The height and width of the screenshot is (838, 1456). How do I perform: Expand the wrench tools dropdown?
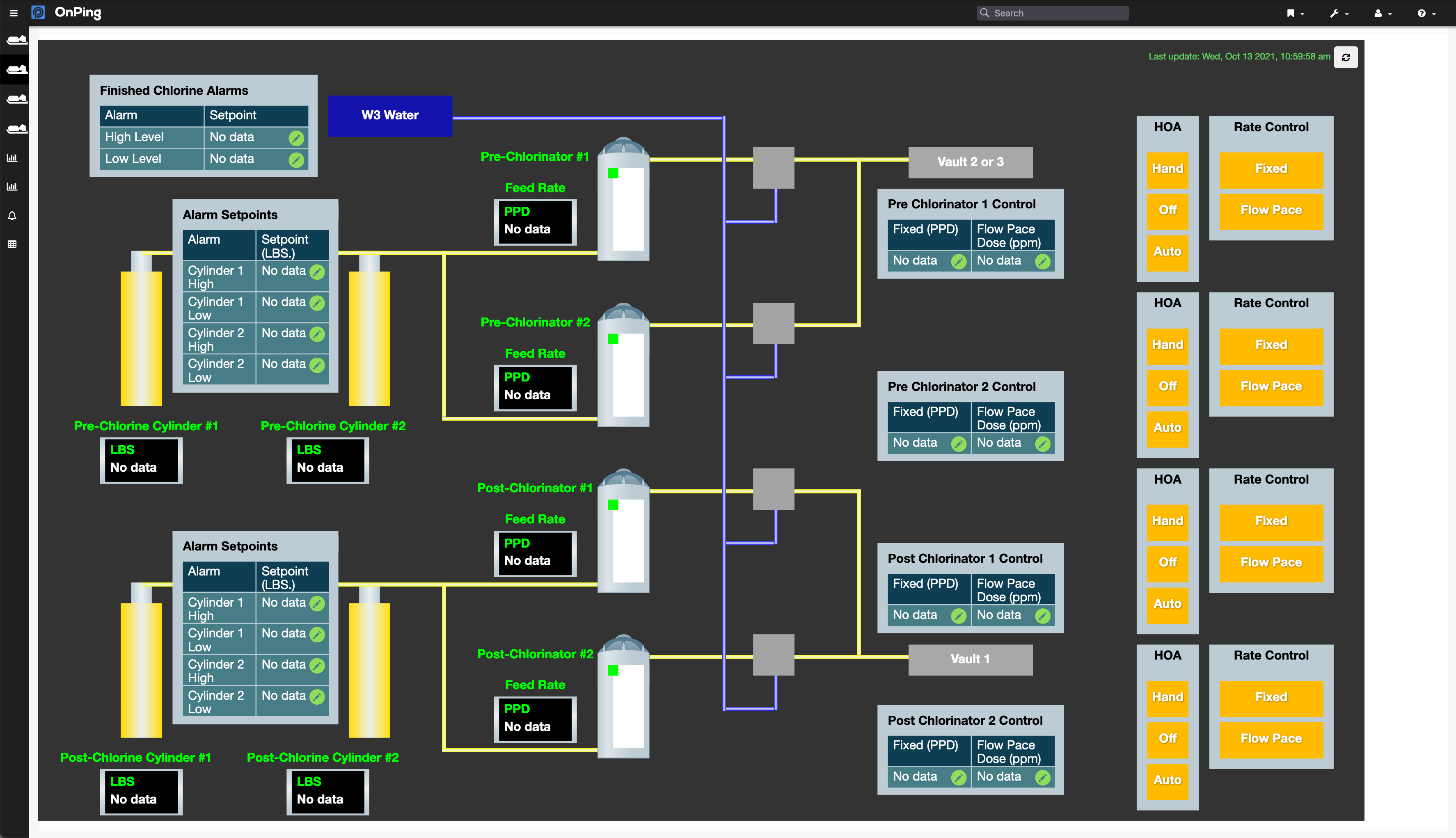pos(1339,13)
